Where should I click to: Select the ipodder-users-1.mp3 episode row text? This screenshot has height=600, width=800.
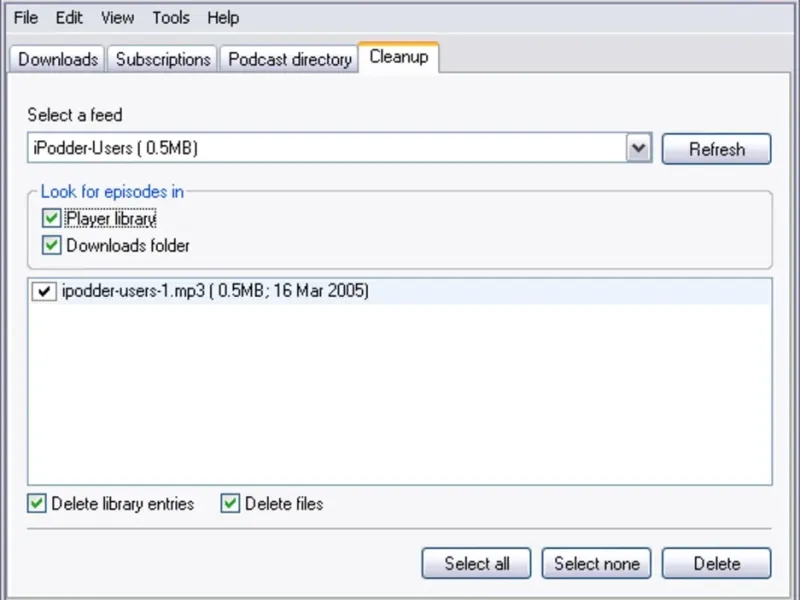click(215, 291)
